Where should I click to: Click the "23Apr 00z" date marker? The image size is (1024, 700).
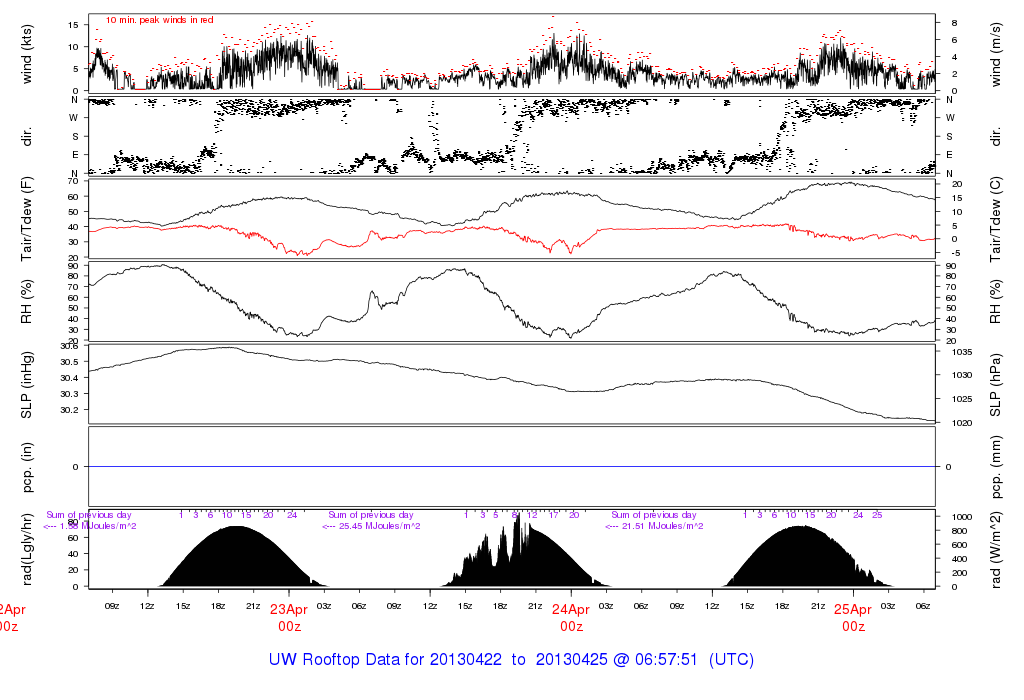tap(289, 618)
